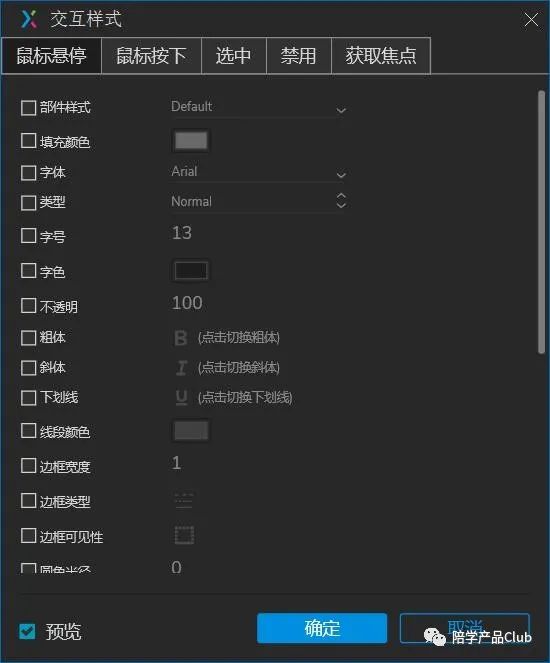Toggle italic via the I icon
The height and width of the screenshot is (663, 550).
pos(181,368)
